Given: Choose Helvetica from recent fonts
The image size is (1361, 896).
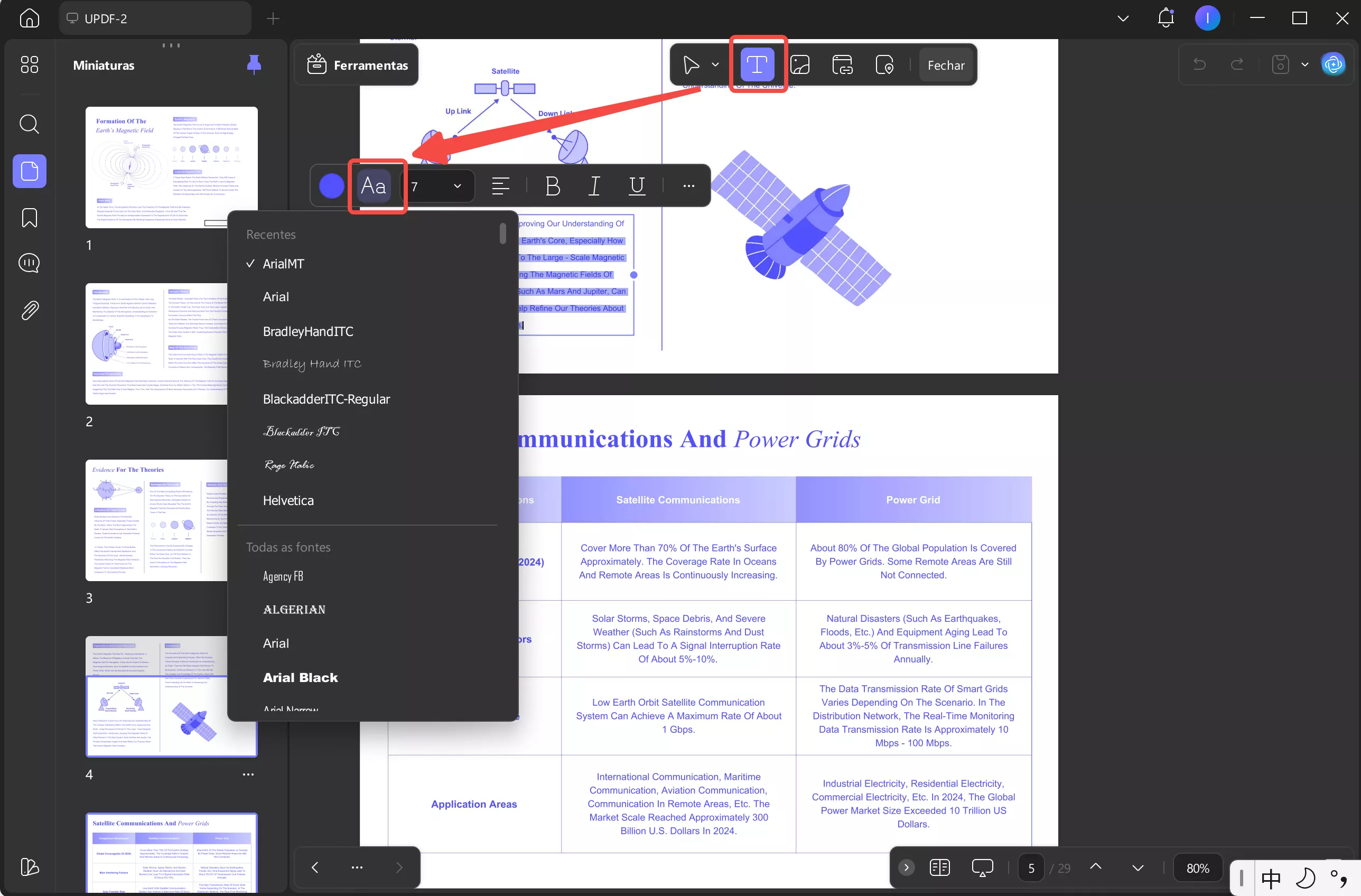Looking at the screenshot, I should [x=288, y=500].
